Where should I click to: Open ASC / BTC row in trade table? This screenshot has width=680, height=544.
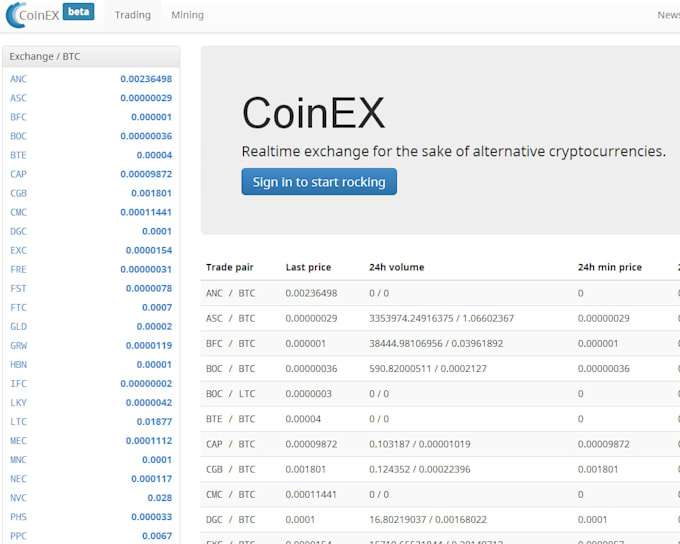point(440,318)
